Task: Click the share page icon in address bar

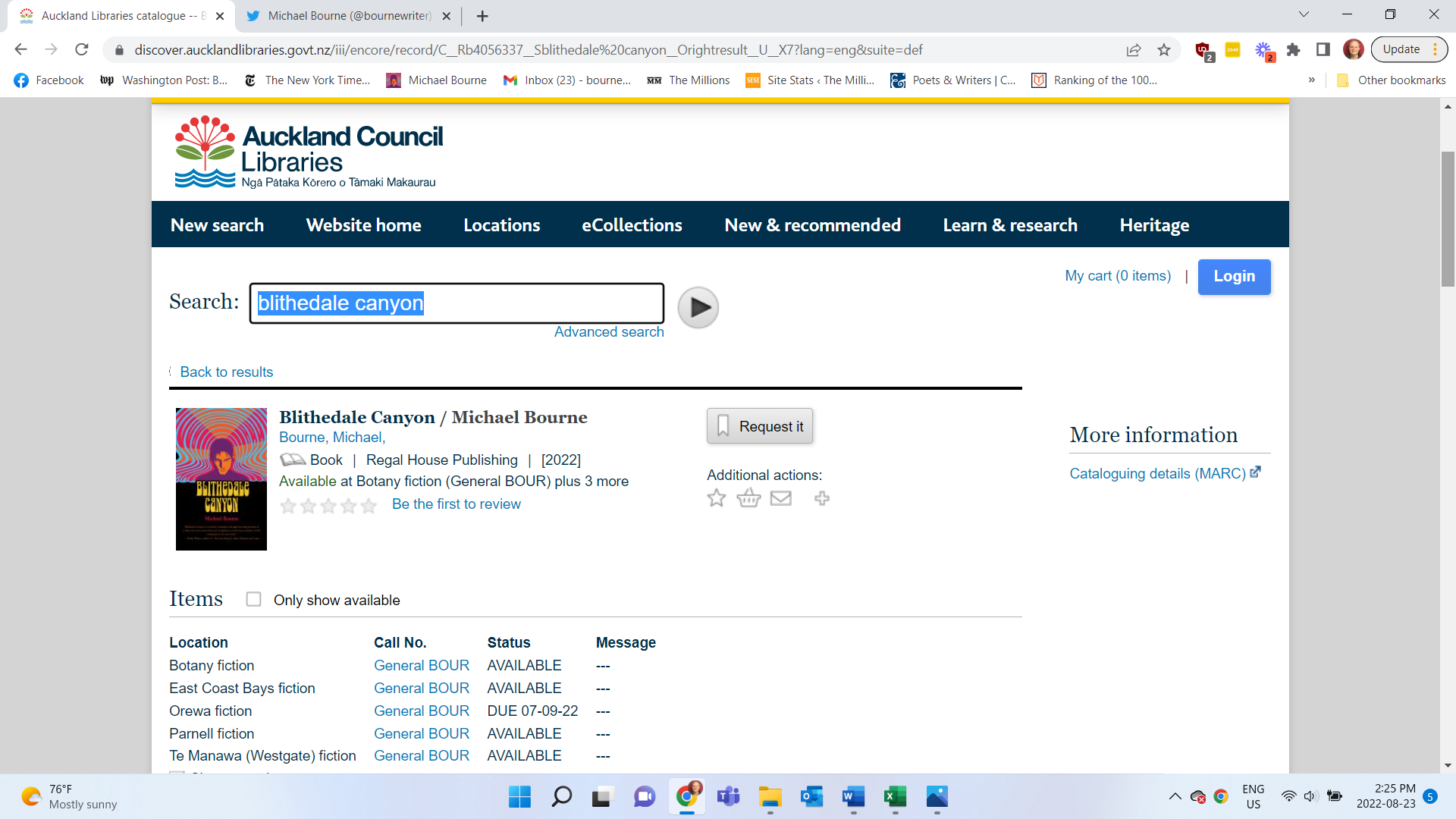Action: 1134,50
